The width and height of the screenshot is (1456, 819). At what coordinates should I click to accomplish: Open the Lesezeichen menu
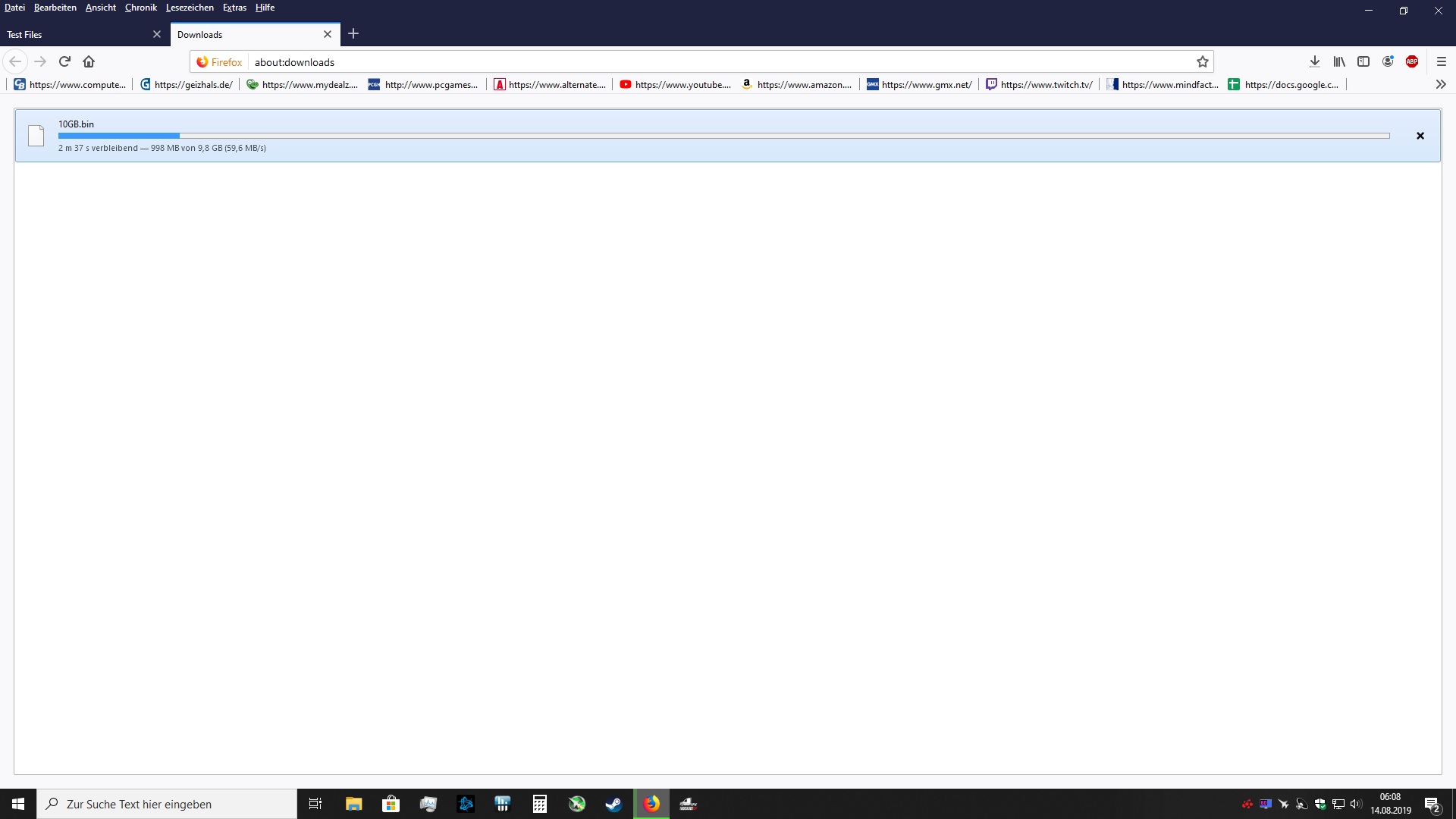pyautogui.click(x=190, y=8)
